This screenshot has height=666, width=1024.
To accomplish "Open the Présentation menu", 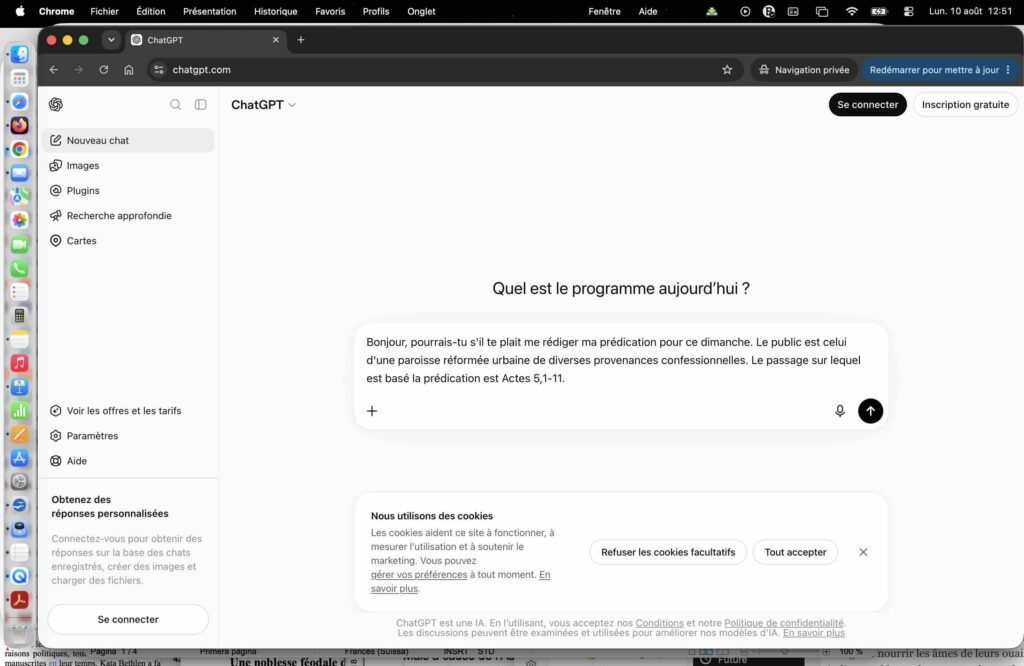I will tap(210, 11).
